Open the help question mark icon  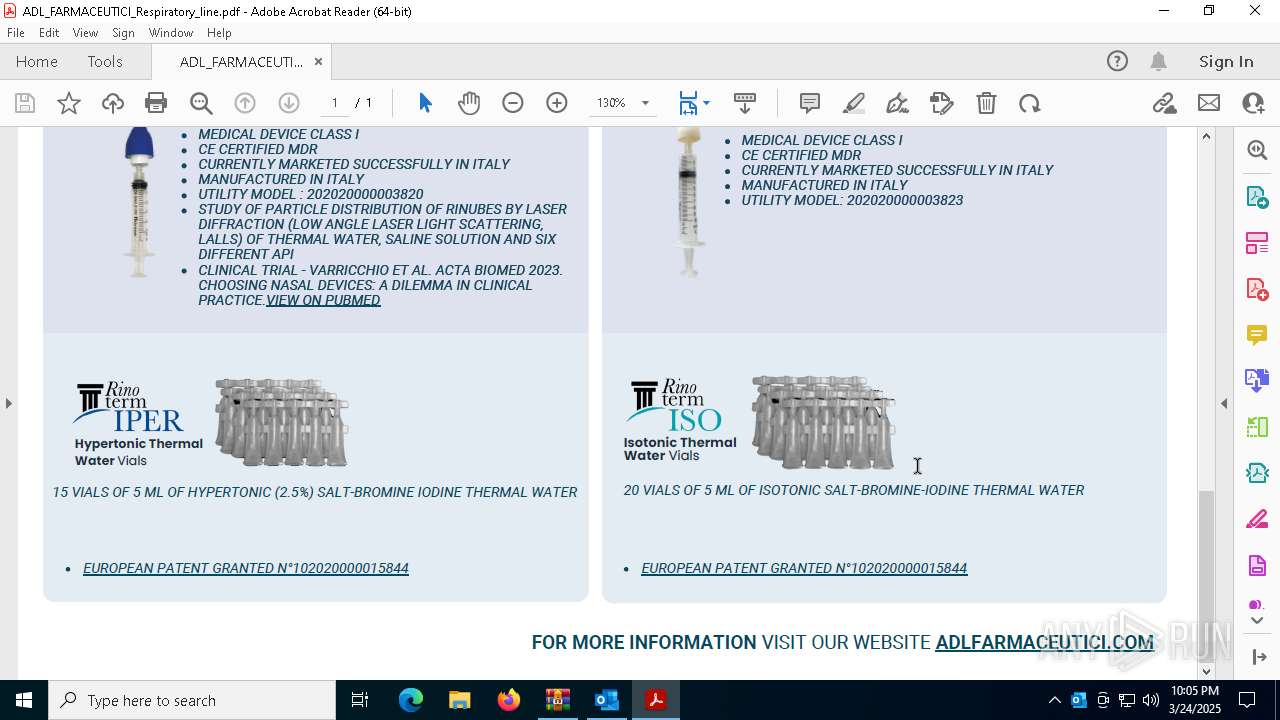tap(1117, 61)
